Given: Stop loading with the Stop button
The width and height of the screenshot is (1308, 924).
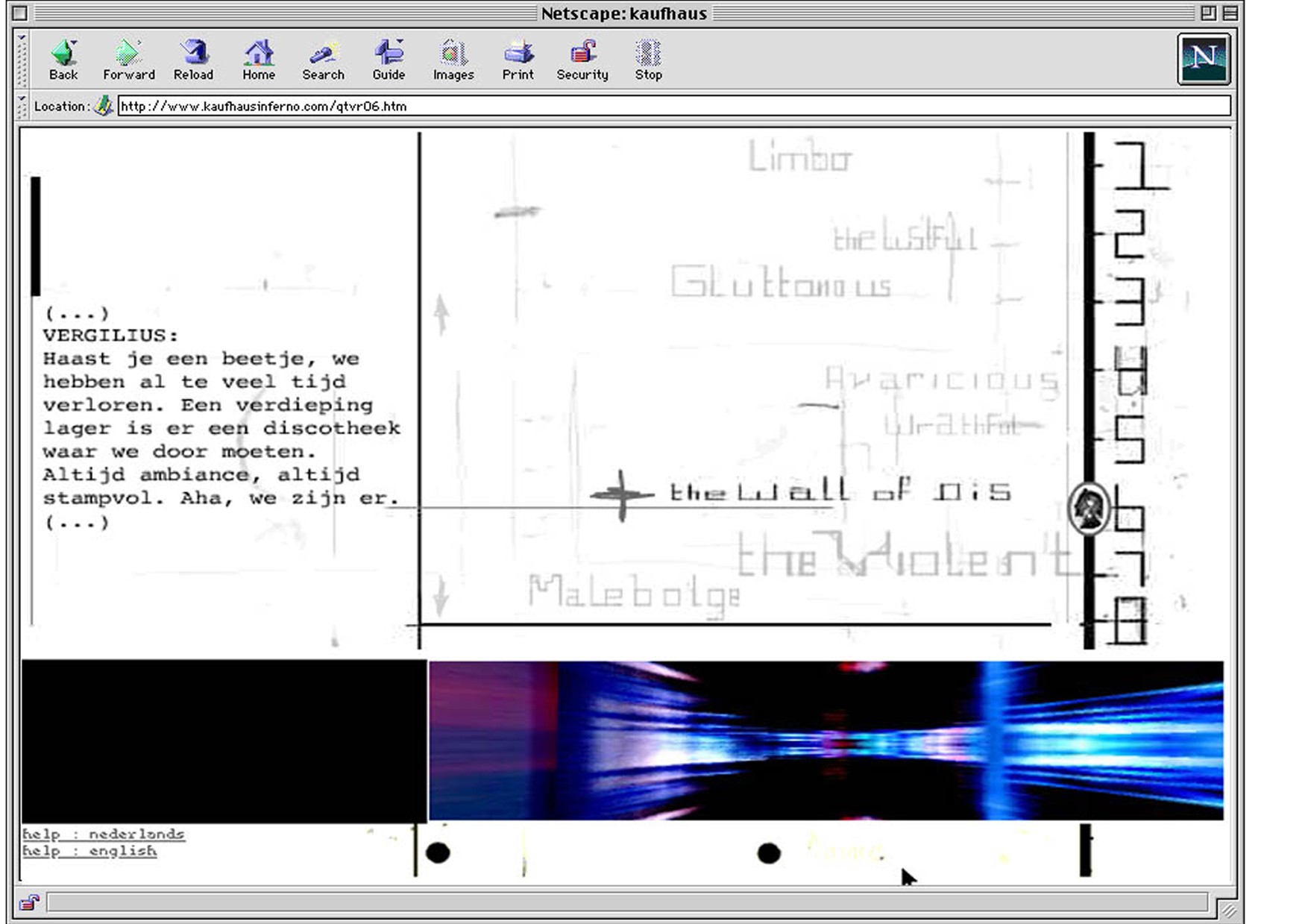Looking at the screenshot, I should point(648,60).
